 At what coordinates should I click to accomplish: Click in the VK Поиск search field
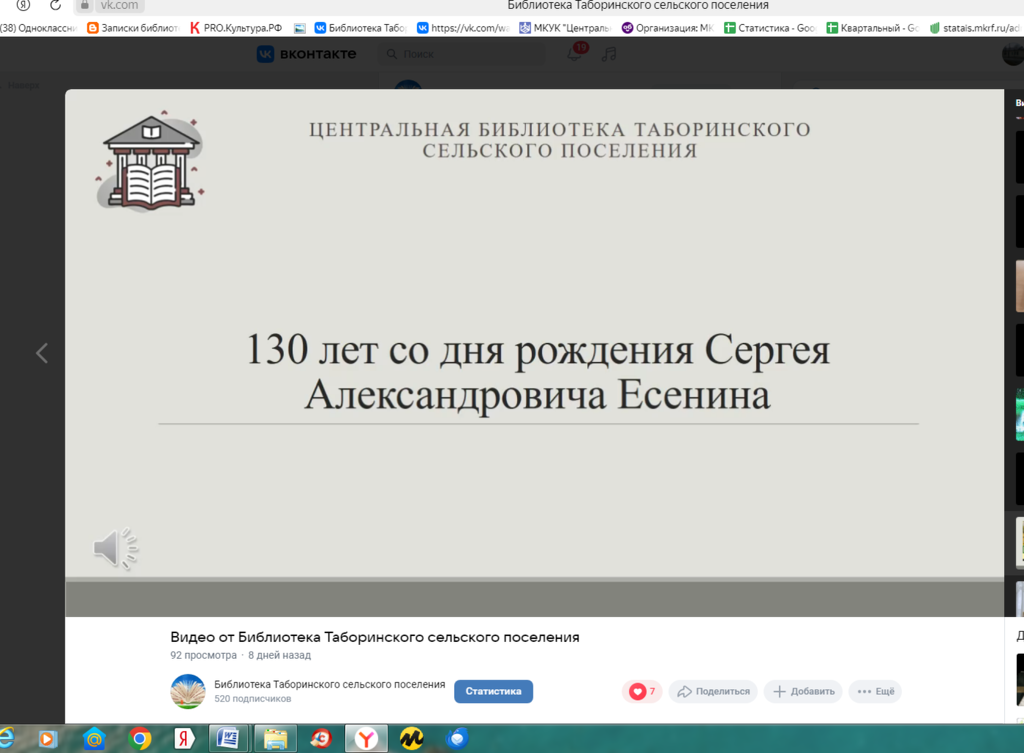(460, 54)
